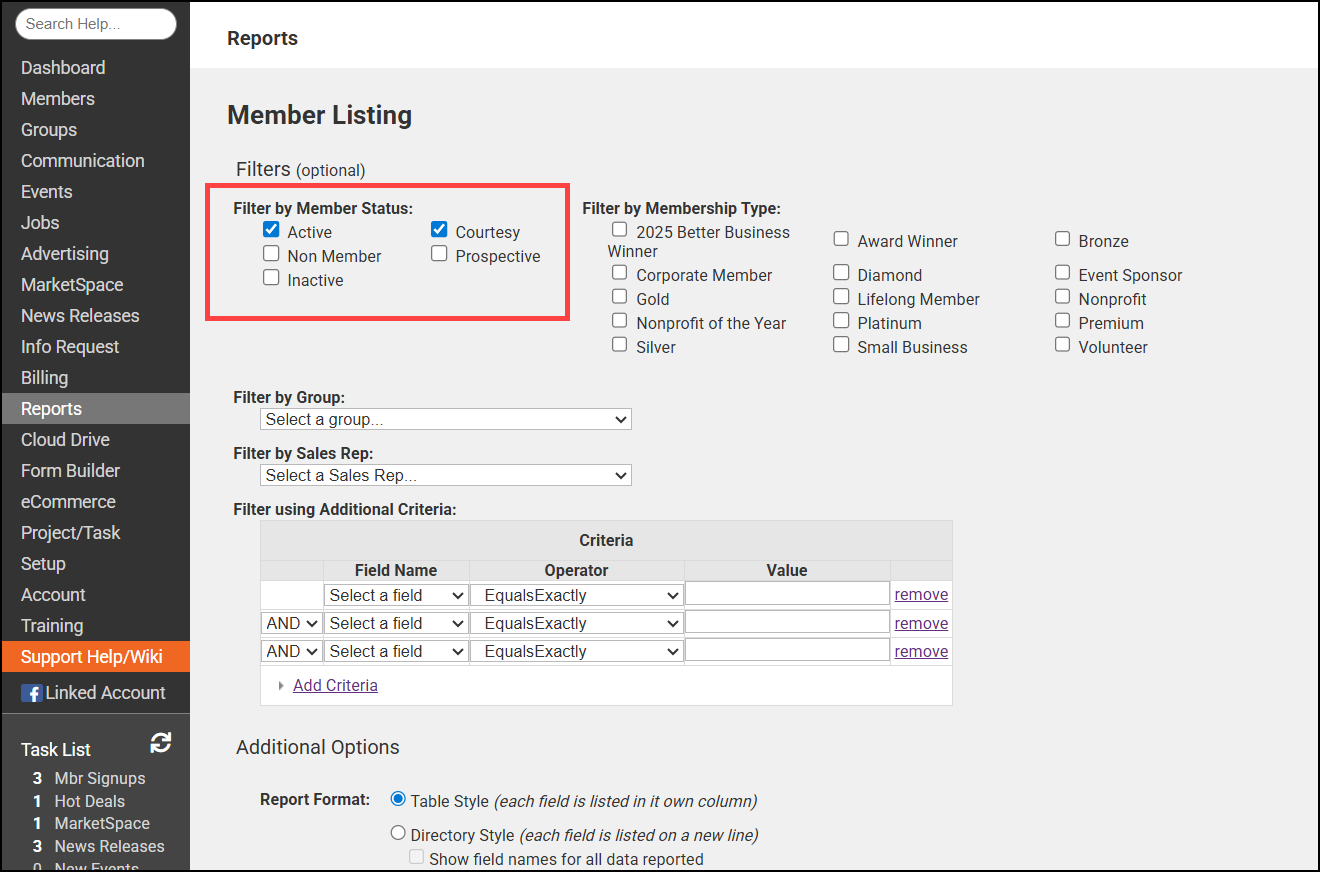
Task: Click the Add Criteria link
Action: [335, 686]
